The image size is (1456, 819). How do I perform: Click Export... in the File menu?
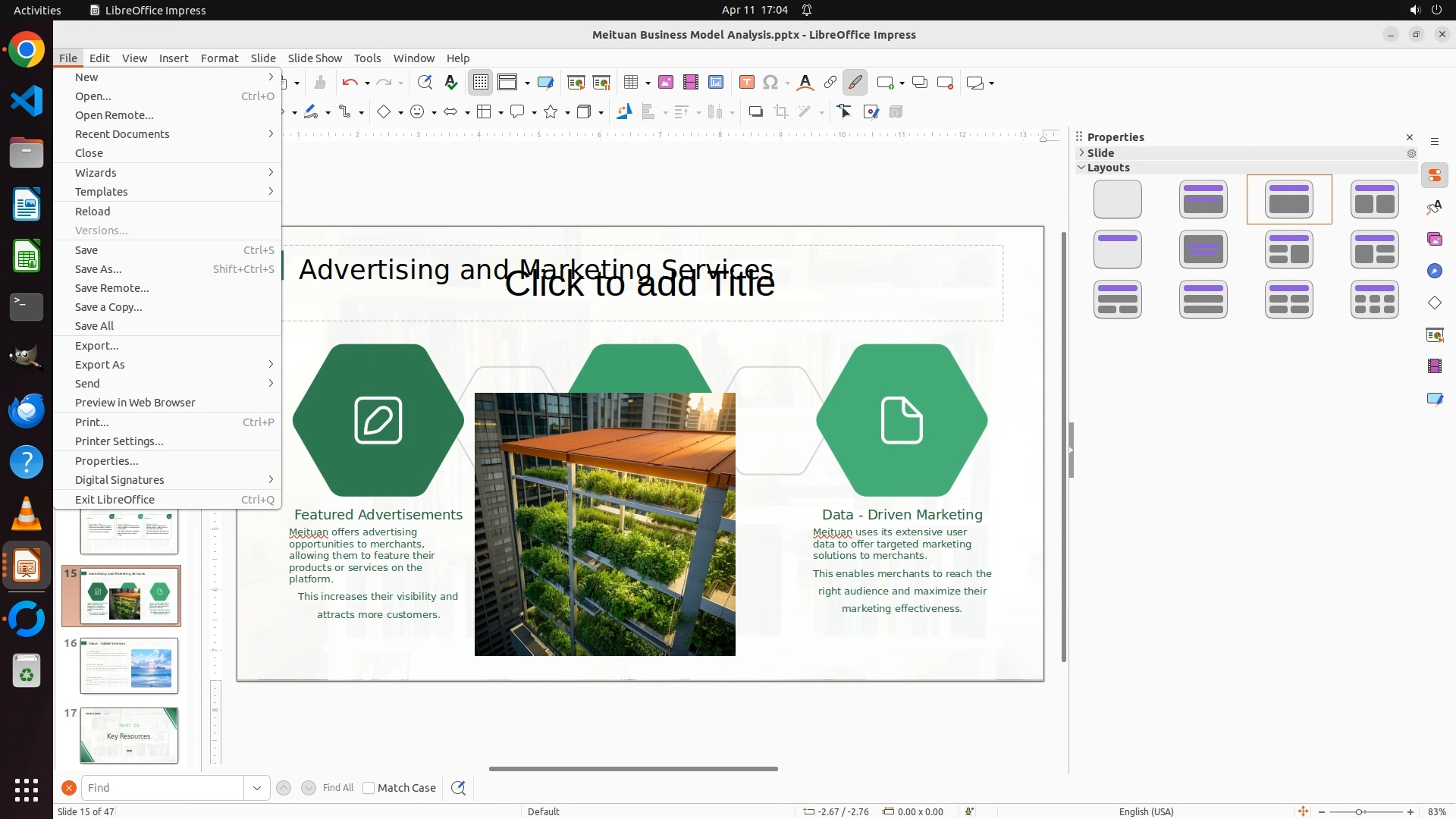coord(96,346)
